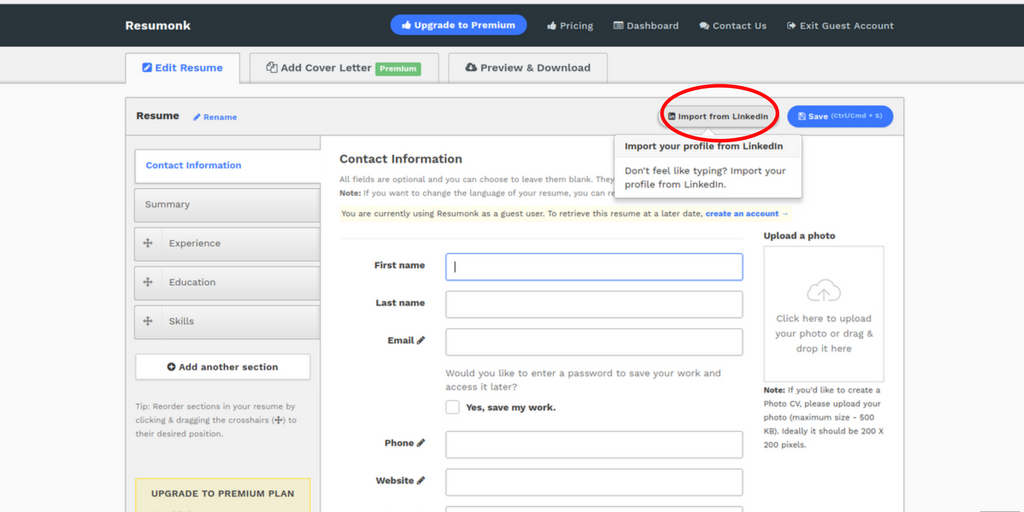Click thumbs-up icon on Upgrade to Premium
The image size is (1024, 512).
pyautogui.click(x=406, y=25)
